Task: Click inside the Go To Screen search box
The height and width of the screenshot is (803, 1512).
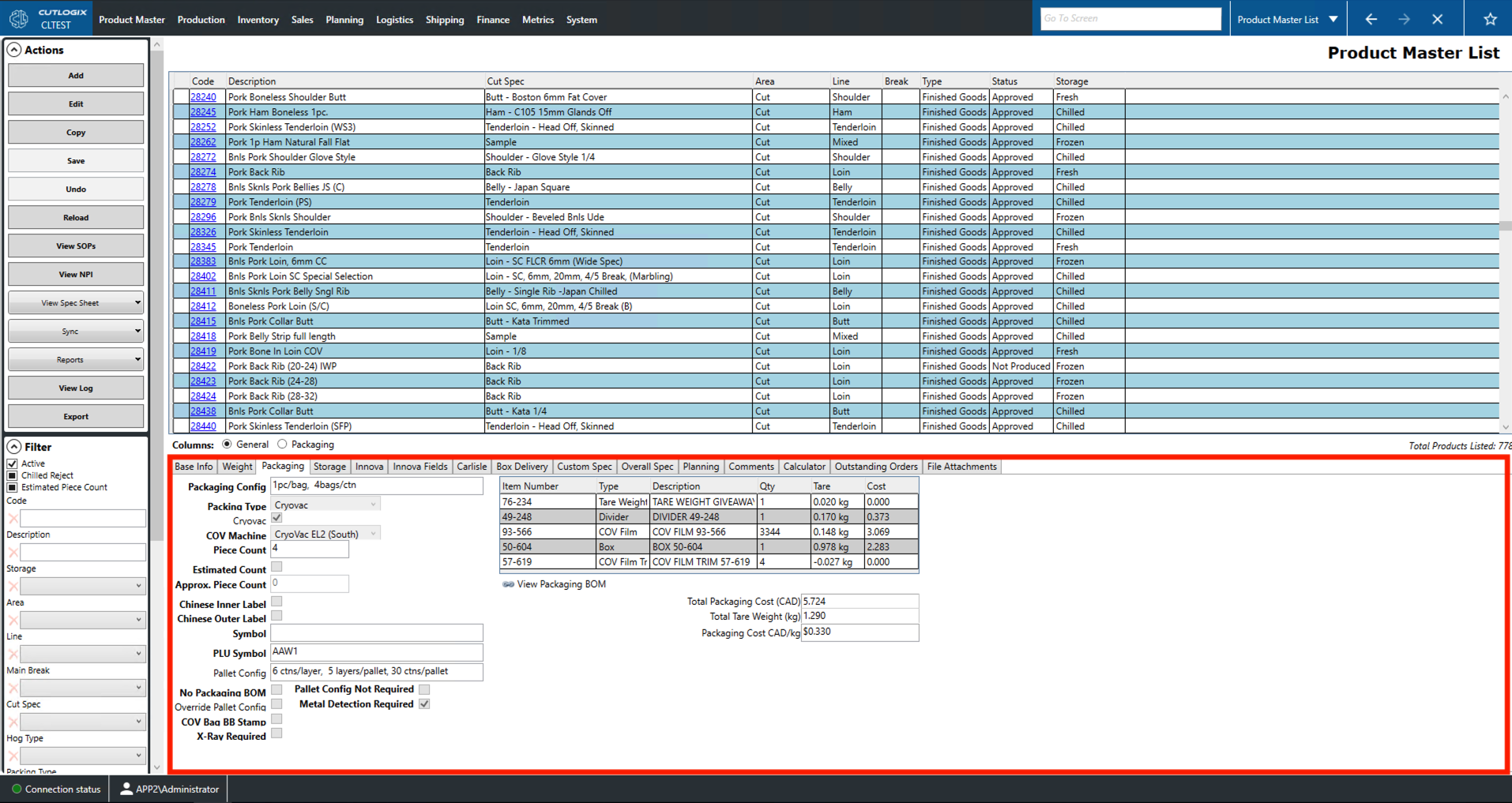Action: (1130, 17)
